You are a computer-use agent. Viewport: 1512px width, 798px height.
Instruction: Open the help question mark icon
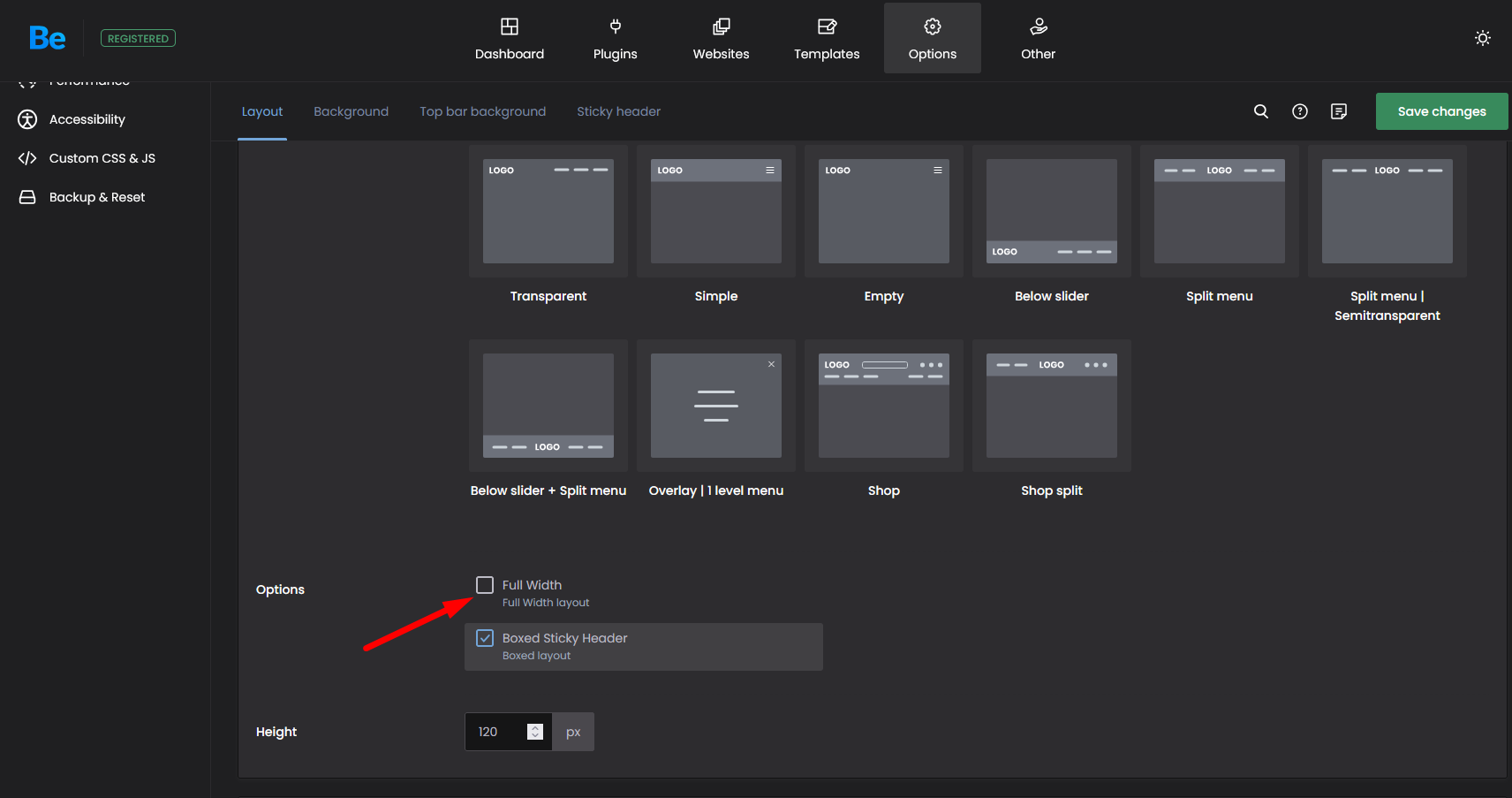[x=1300, y=111]
